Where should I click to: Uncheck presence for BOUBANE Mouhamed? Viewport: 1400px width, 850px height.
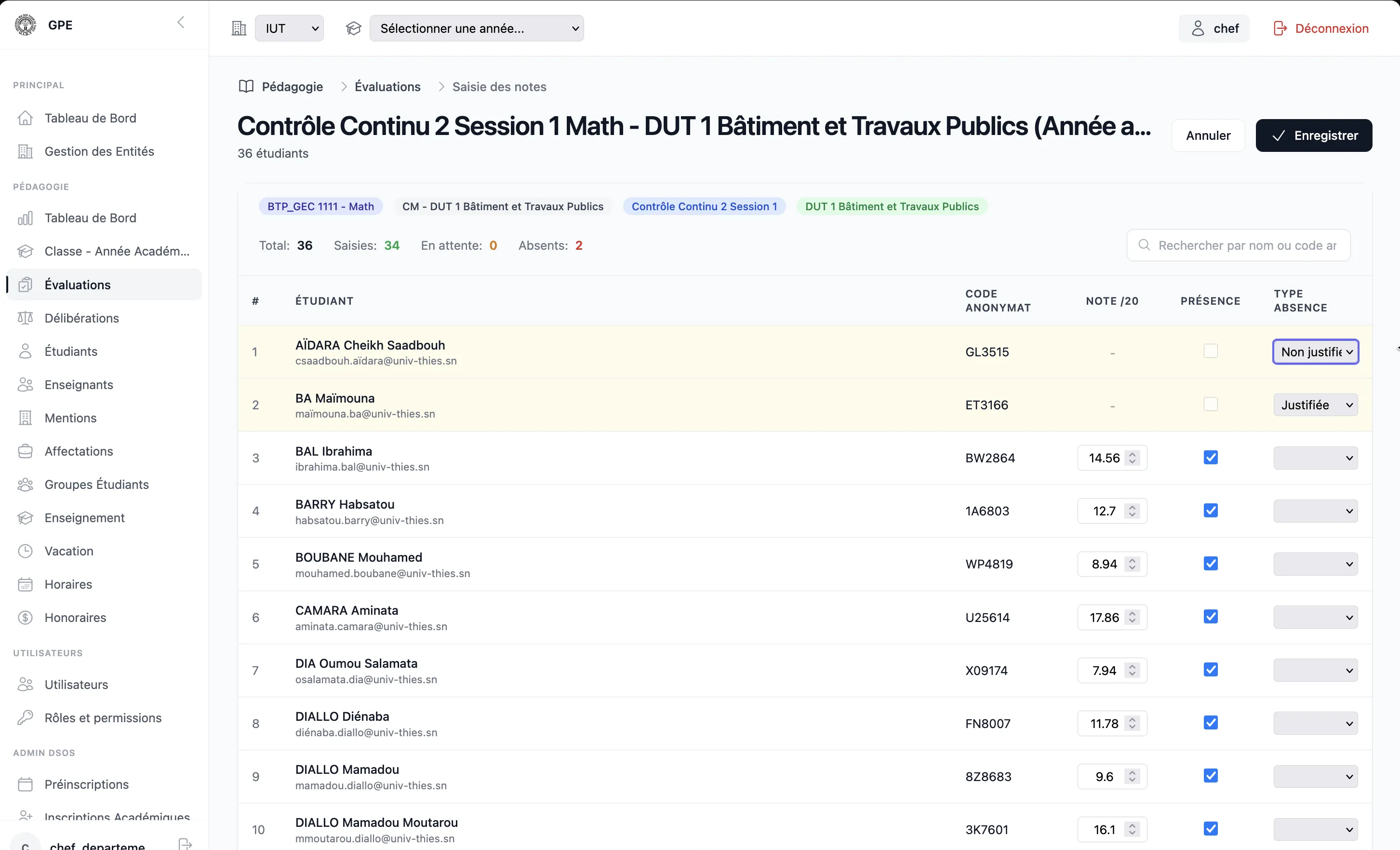(x=1210, y=564)
